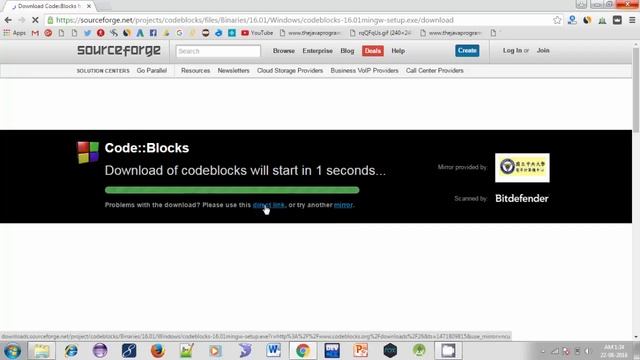Open the Browse menu
This screenshot has width=640, height=360.
tap(284, 51)
